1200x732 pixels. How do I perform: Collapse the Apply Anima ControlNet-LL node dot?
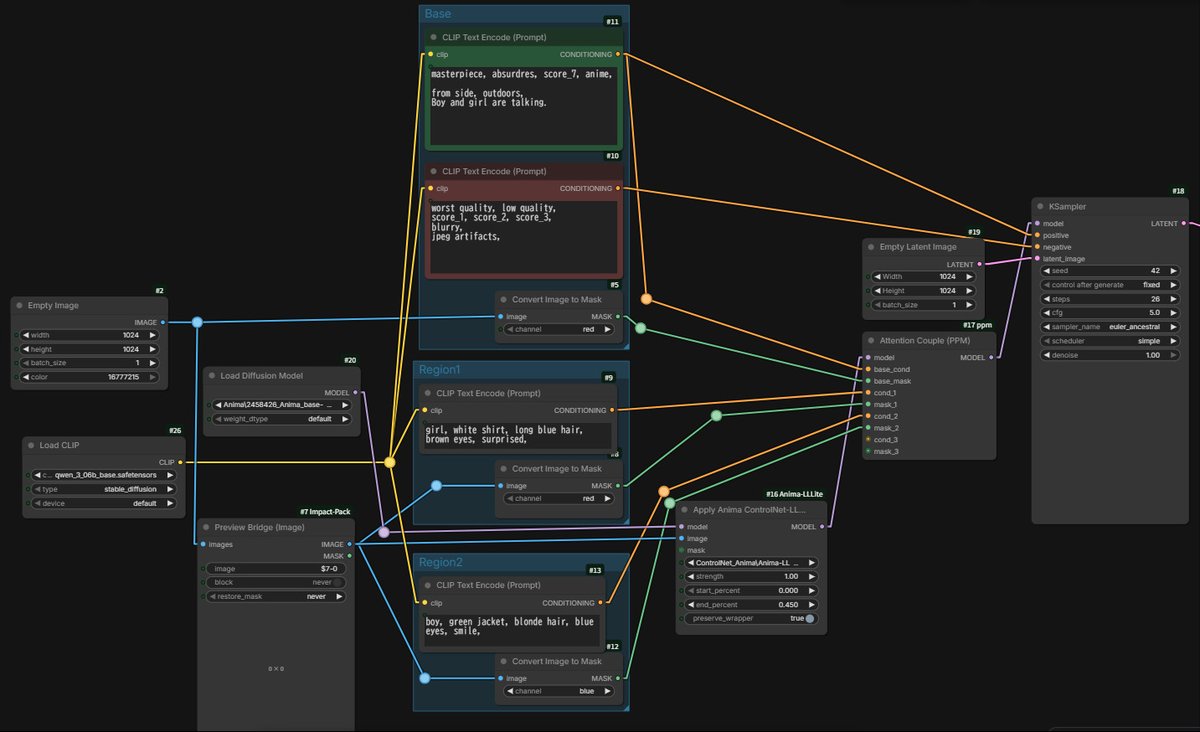point(684,509)
